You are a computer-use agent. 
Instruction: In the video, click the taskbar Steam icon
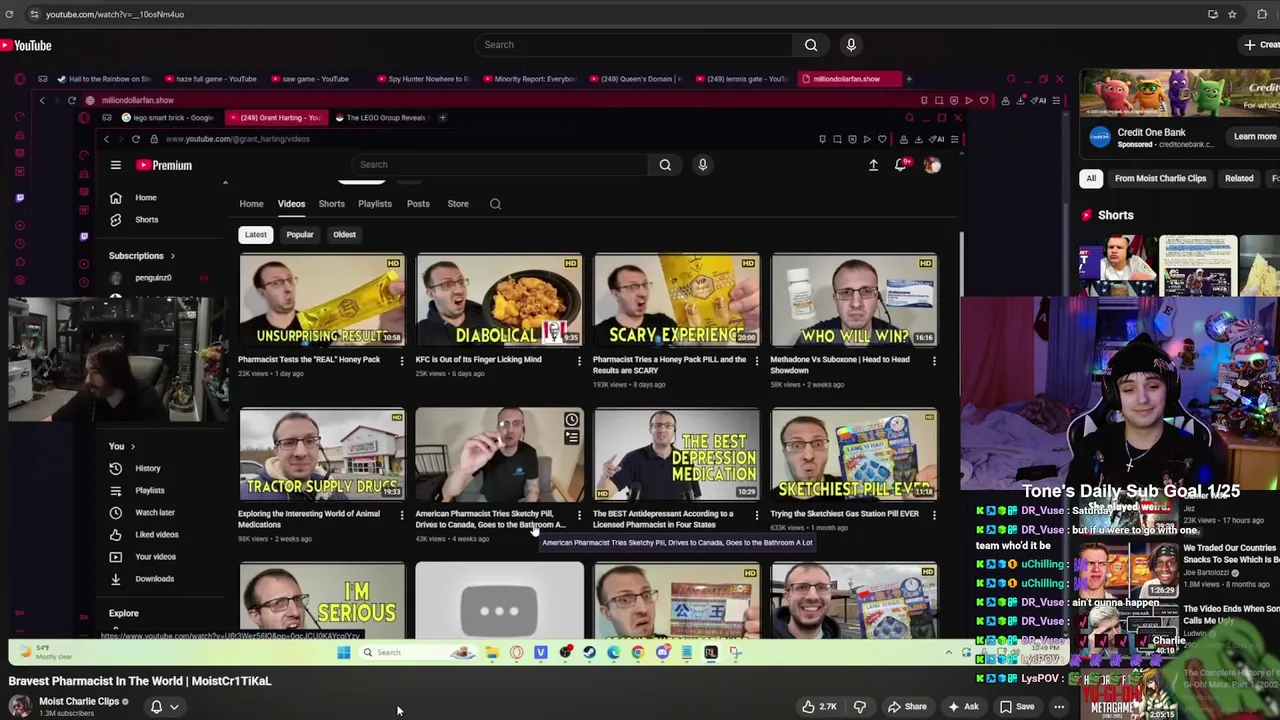(x=589, y=653)
